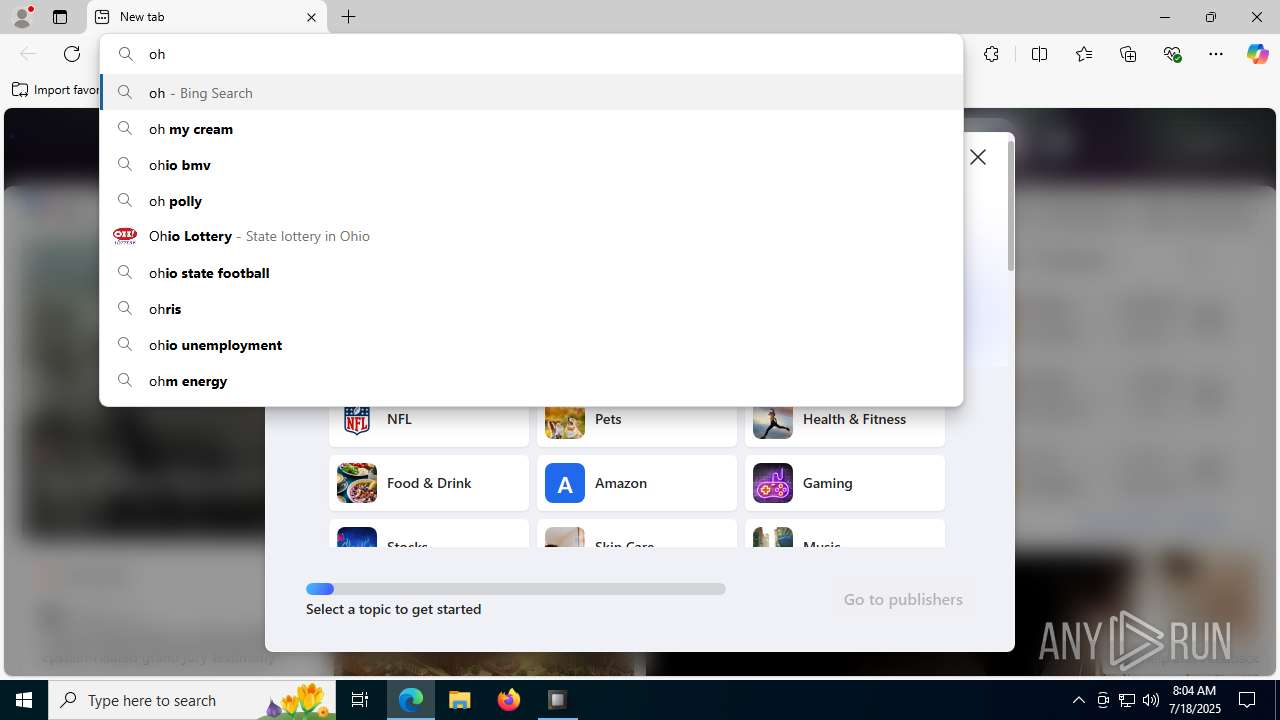
Task: Go back with the back arrow
Action: click(28, 54)
